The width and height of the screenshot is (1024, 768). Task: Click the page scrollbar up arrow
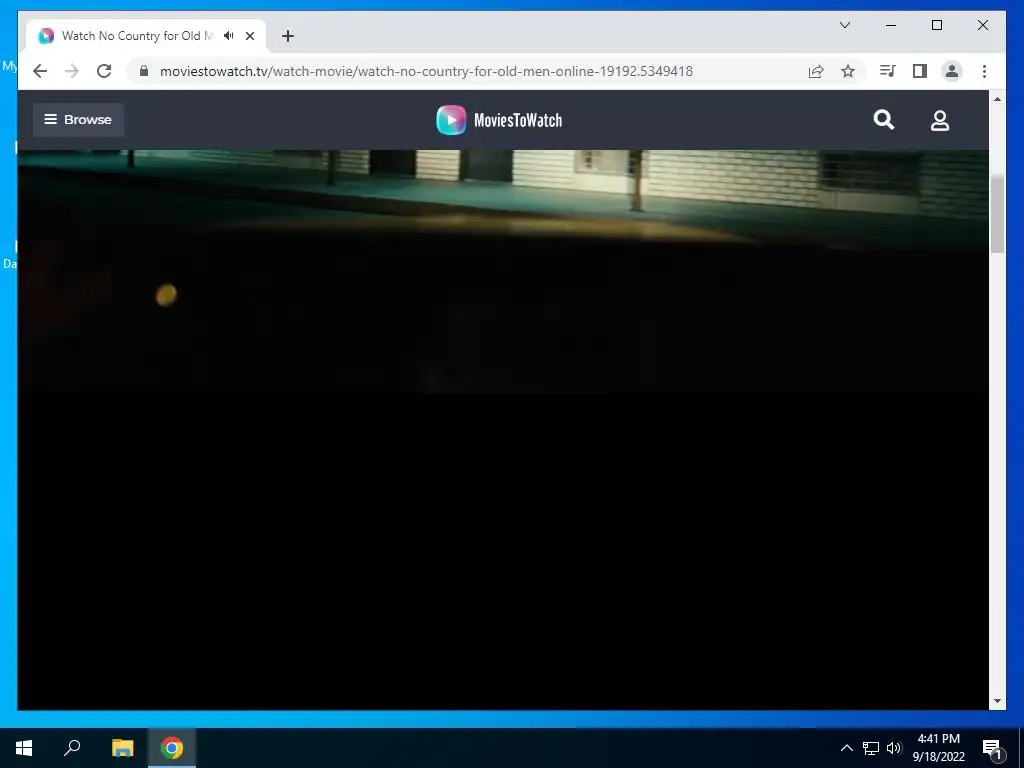[997, 99]
